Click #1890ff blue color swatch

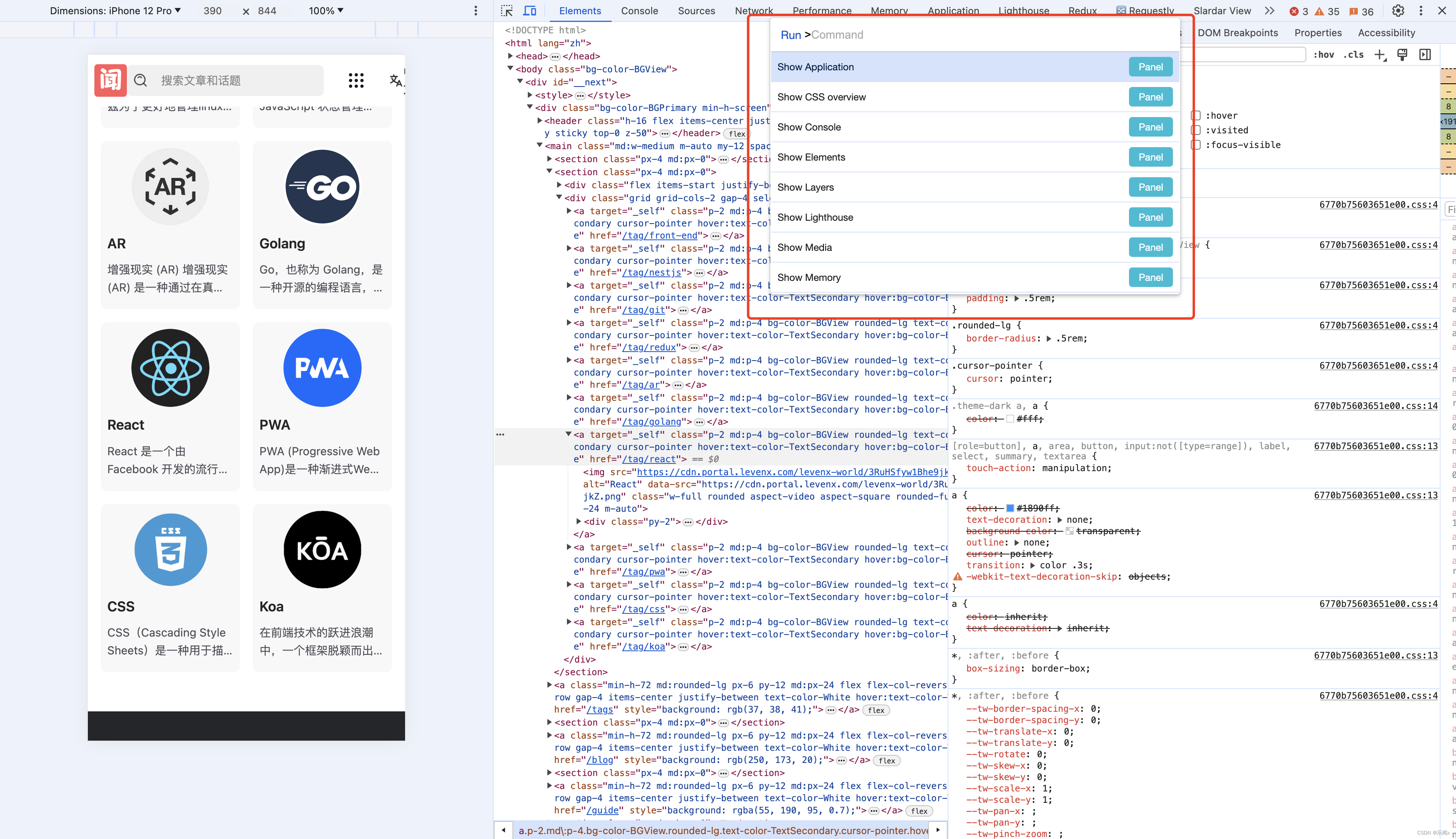click(1010, 508)
